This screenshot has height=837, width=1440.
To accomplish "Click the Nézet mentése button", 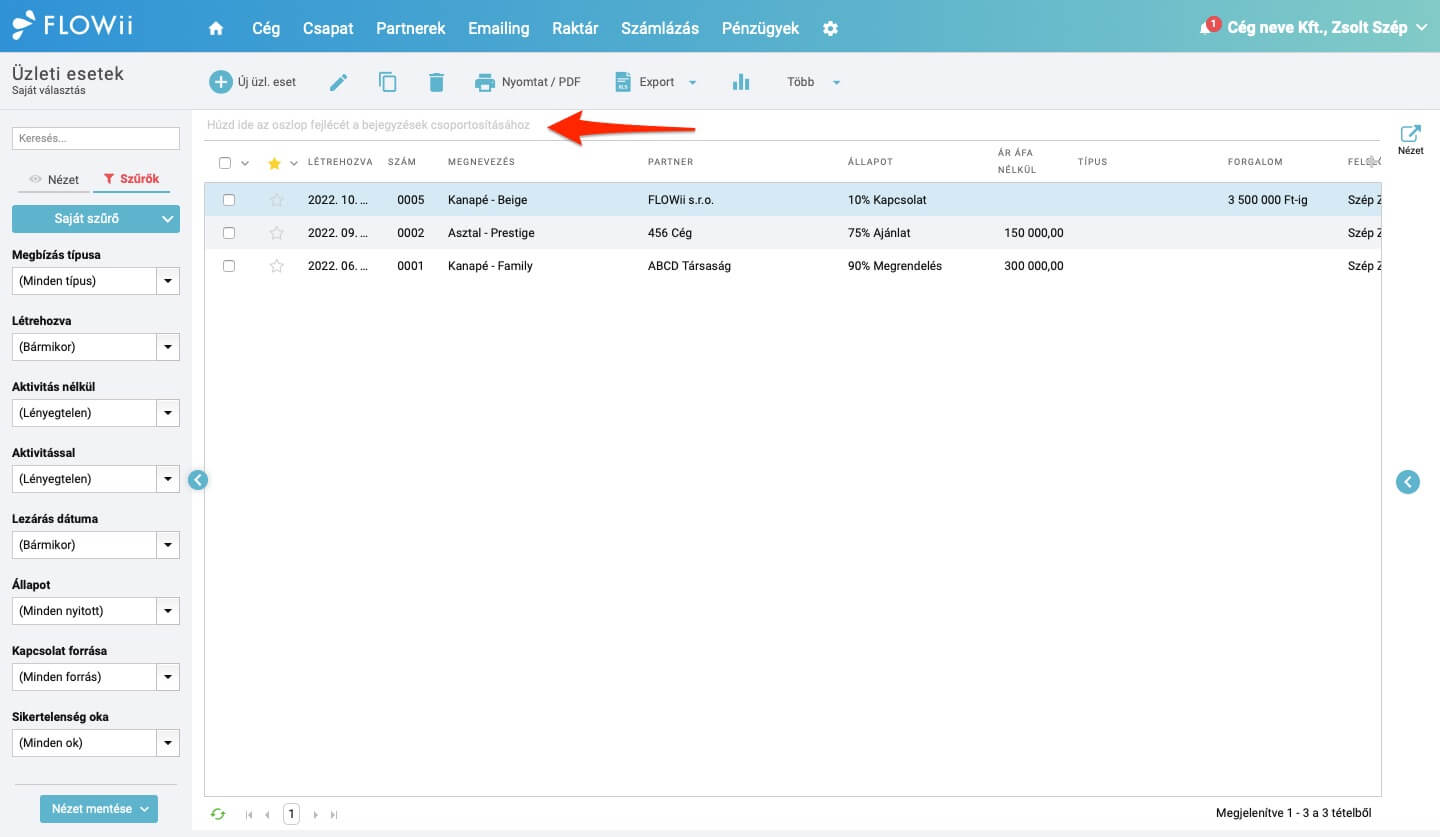I will click(x=99, y=809).
